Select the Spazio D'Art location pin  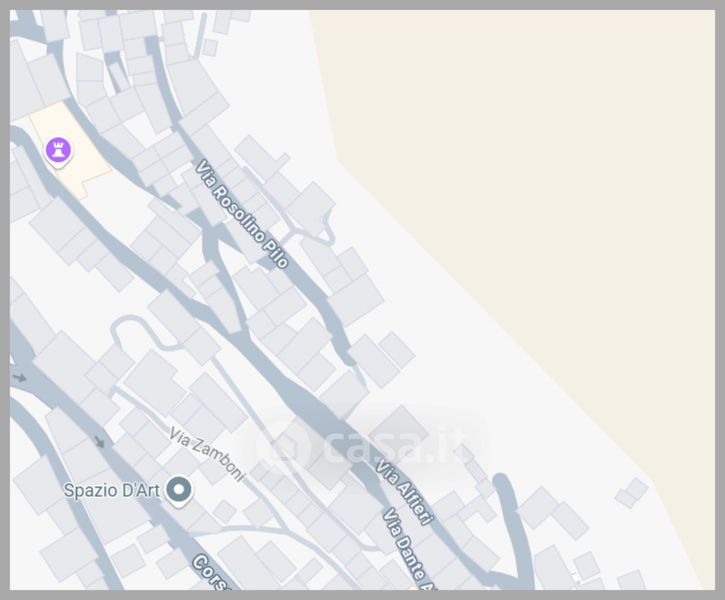[x=179, y=491]
